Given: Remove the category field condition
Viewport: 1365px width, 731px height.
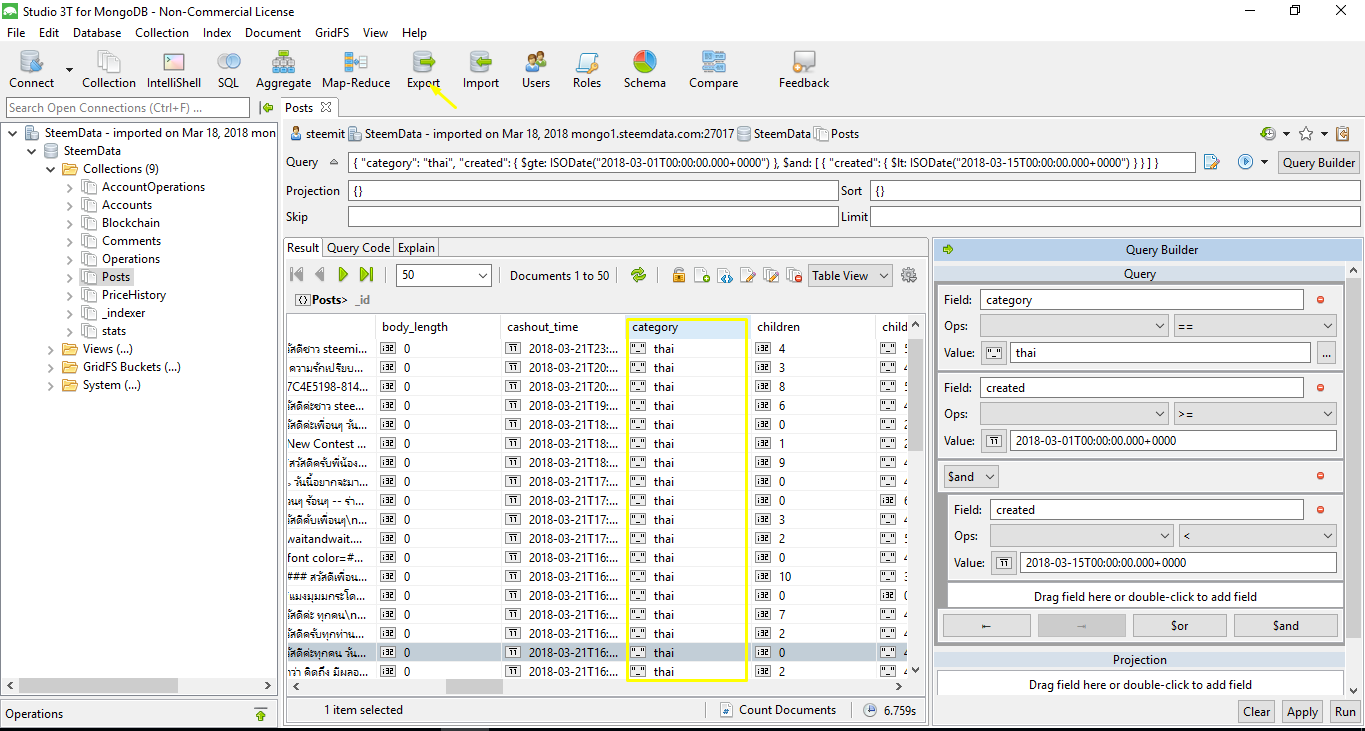Looking at the screenshot, I should pos(1320,299).
